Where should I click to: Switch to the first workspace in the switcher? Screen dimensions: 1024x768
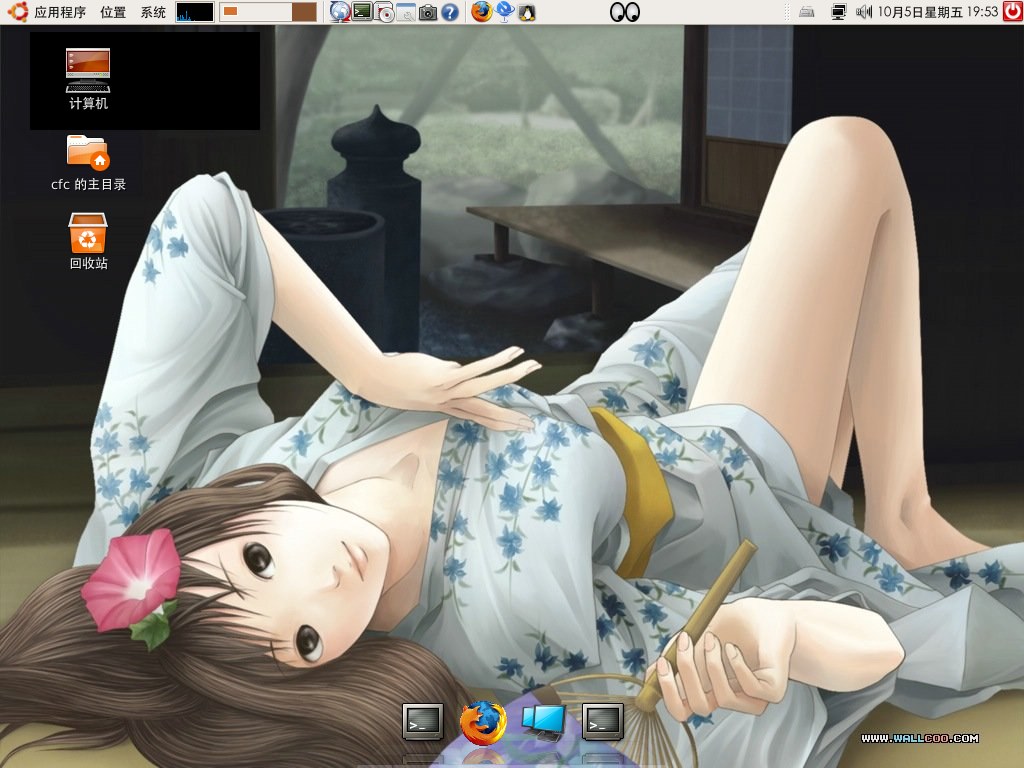[255, 12]
